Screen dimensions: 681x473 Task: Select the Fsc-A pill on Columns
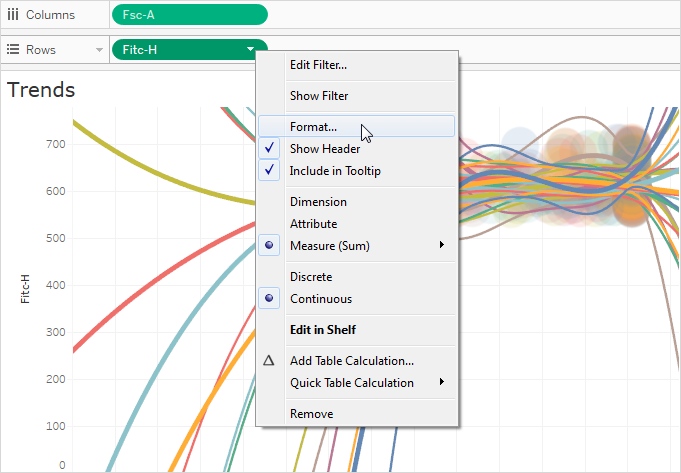pos(190,15)
